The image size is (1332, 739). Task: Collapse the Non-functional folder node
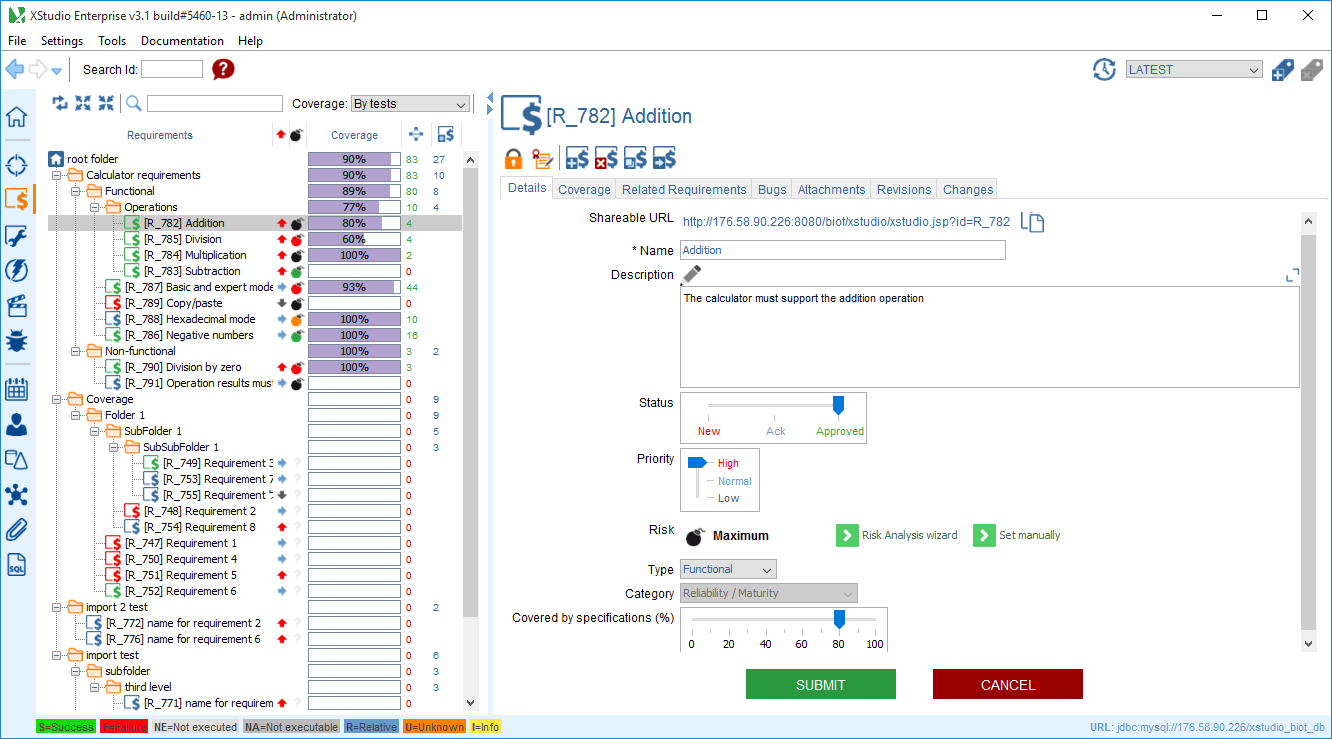[x=76, y=351]
